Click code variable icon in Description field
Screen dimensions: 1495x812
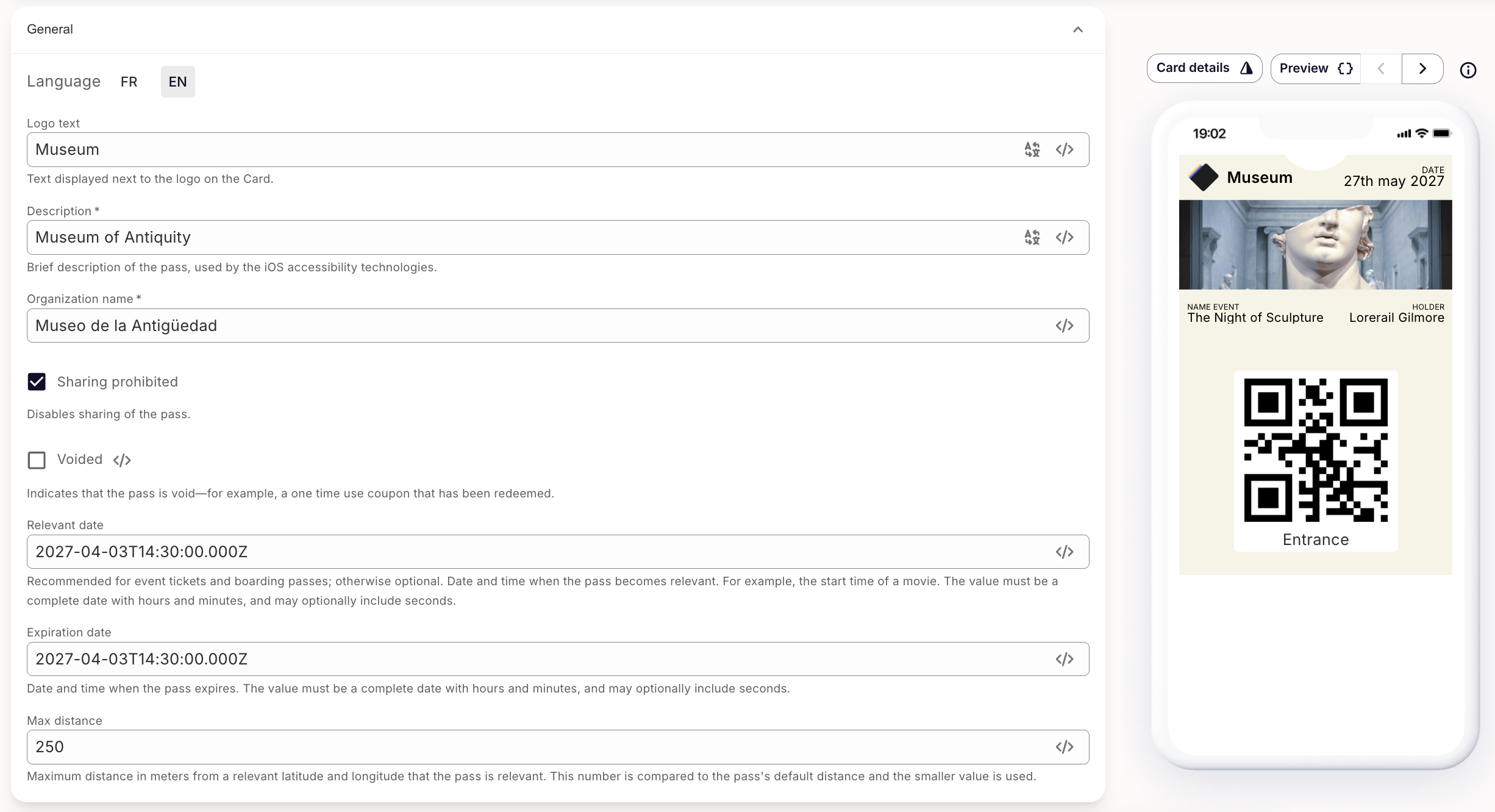[x=1065, y=237]
